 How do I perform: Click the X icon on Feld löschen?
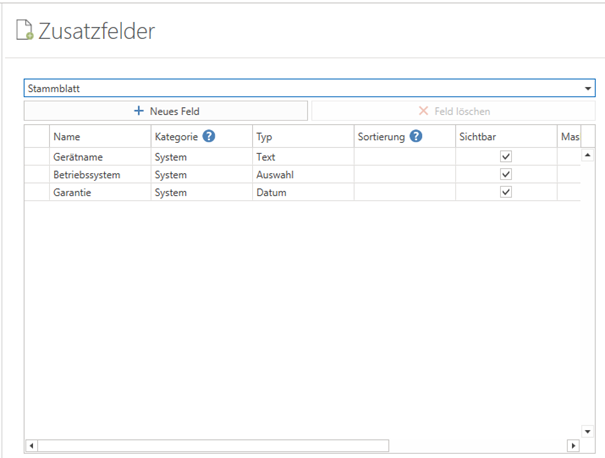(423, 111)
